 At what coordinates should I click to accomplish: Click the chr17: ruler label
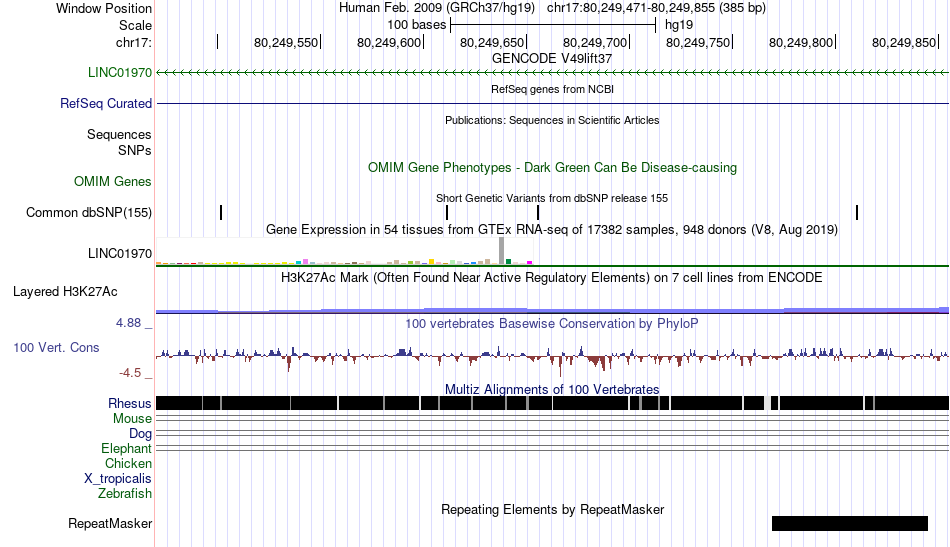coord(134,42)
